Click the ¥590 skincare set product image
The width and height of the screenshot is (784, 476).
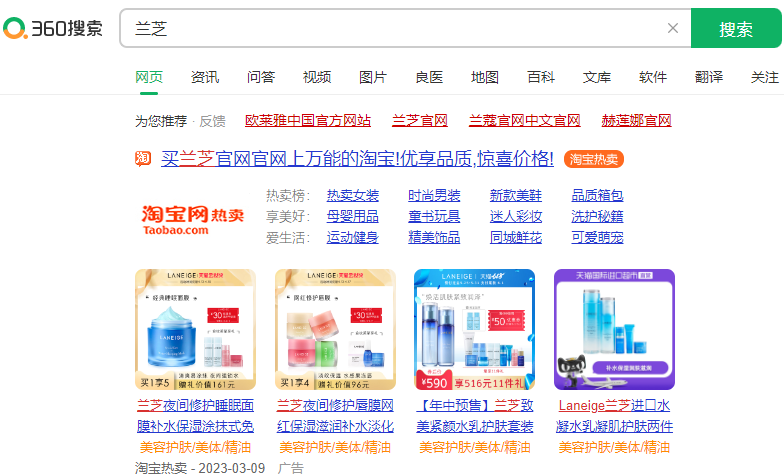(x=474, y=330)
